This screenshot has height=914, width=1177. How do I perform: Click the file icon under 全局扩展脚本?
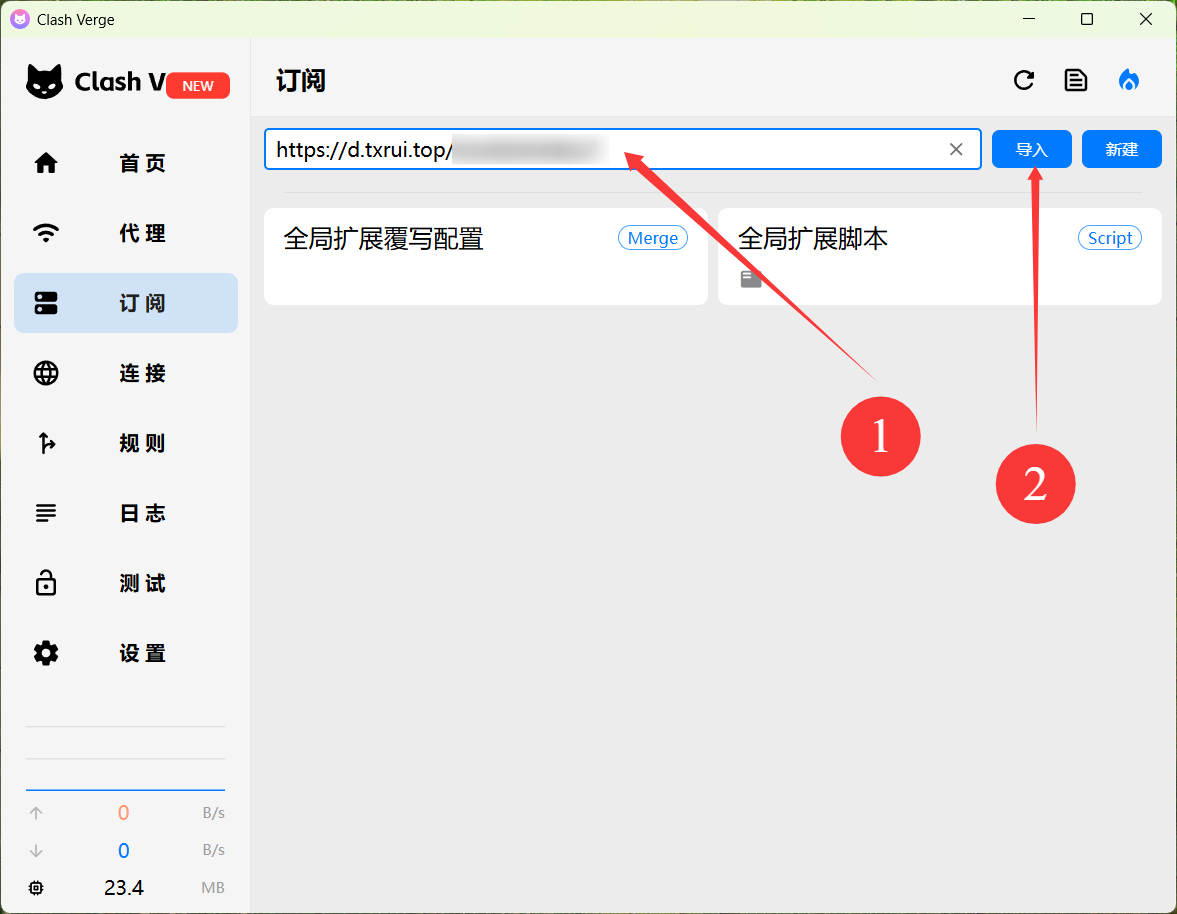750,279
